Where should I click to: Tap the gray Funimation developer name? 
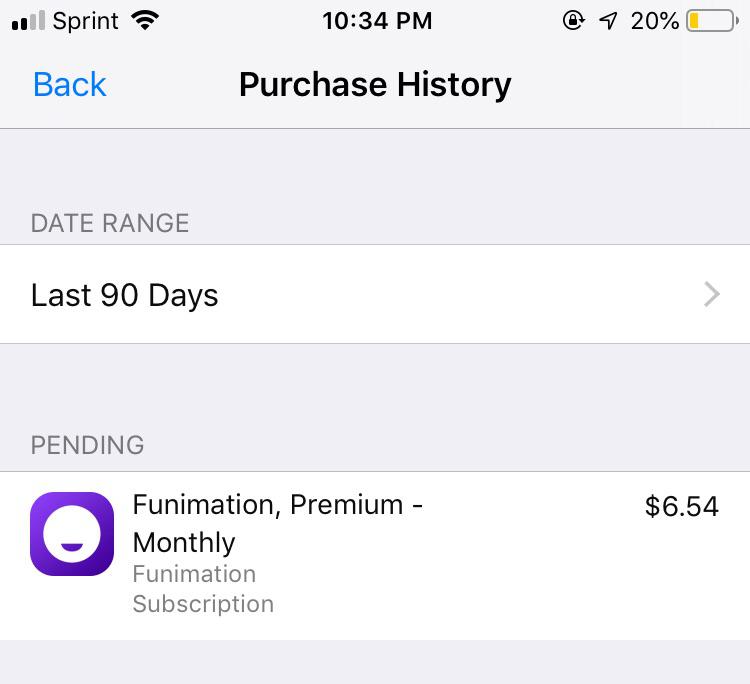pos(194,574)
